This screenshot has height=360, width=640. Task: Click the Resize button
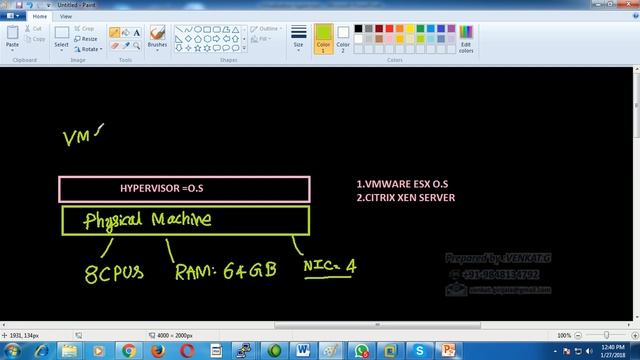86,39
